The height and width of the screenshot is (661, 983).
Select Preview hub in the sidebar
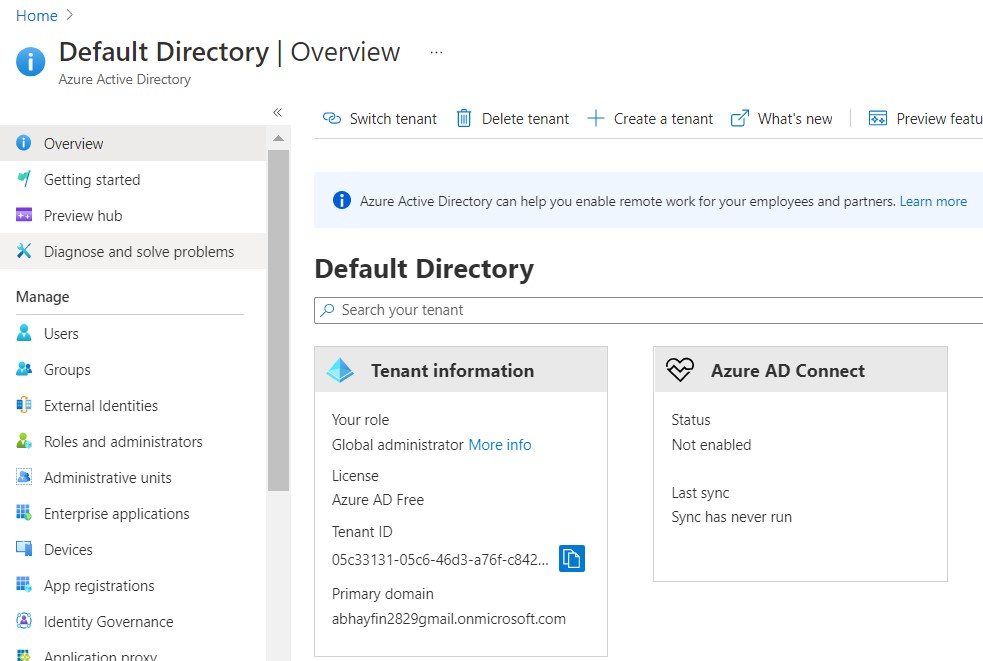click(x=133, y=216)
